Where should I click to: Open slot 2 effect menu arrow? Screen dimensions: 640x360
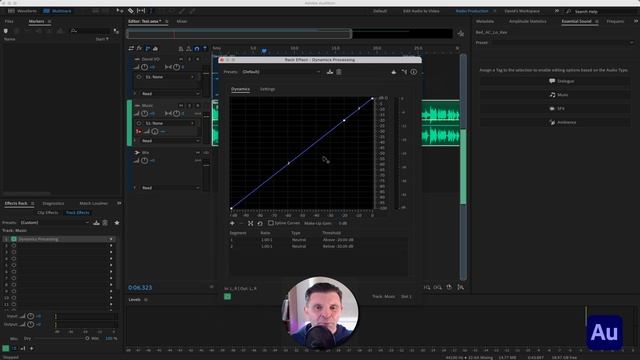111,246
